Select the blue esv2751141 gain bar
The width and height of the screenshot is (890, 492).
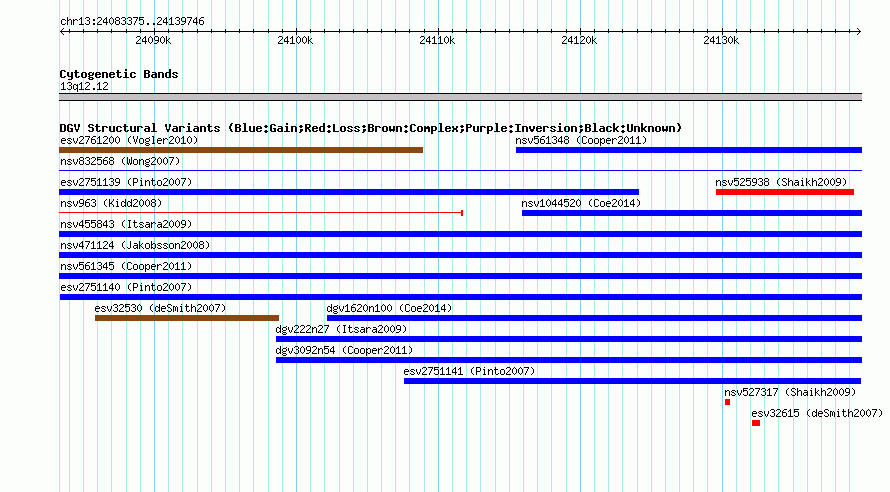633,381
